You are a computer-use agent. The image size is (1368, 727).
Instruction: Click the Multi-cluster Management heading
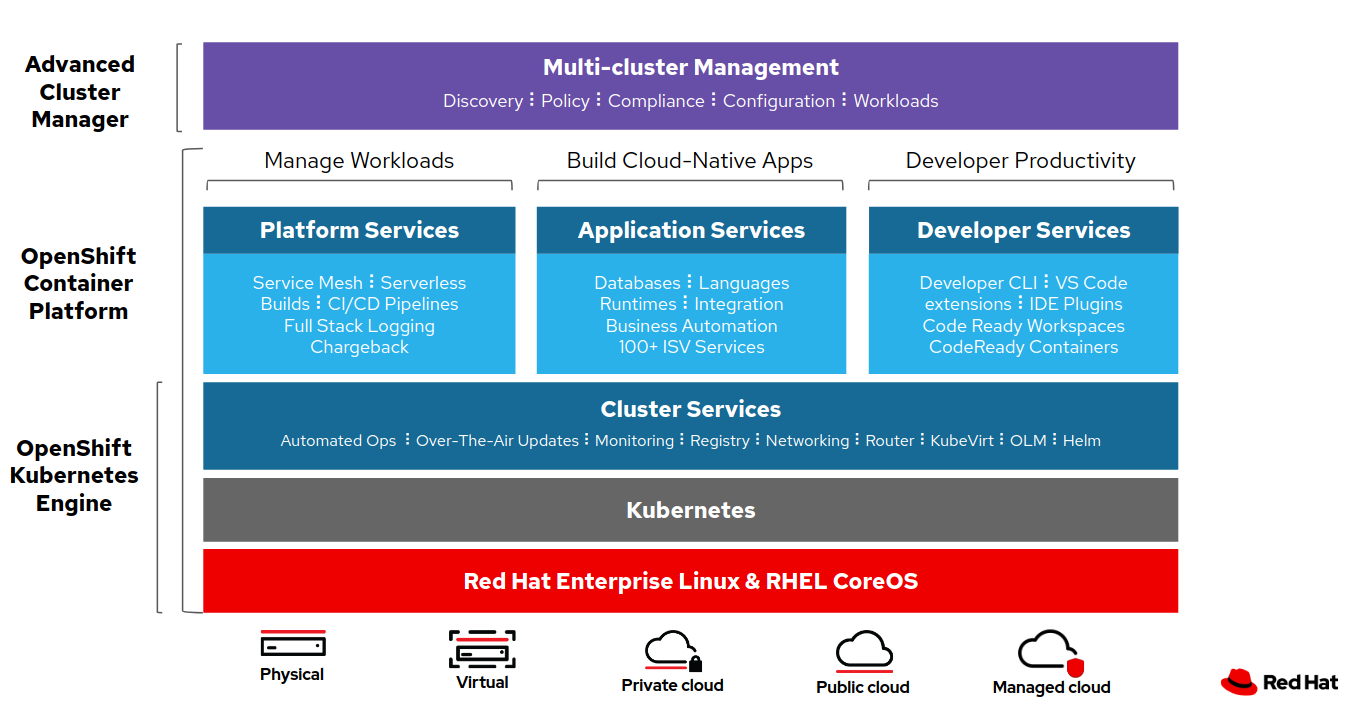690,68
